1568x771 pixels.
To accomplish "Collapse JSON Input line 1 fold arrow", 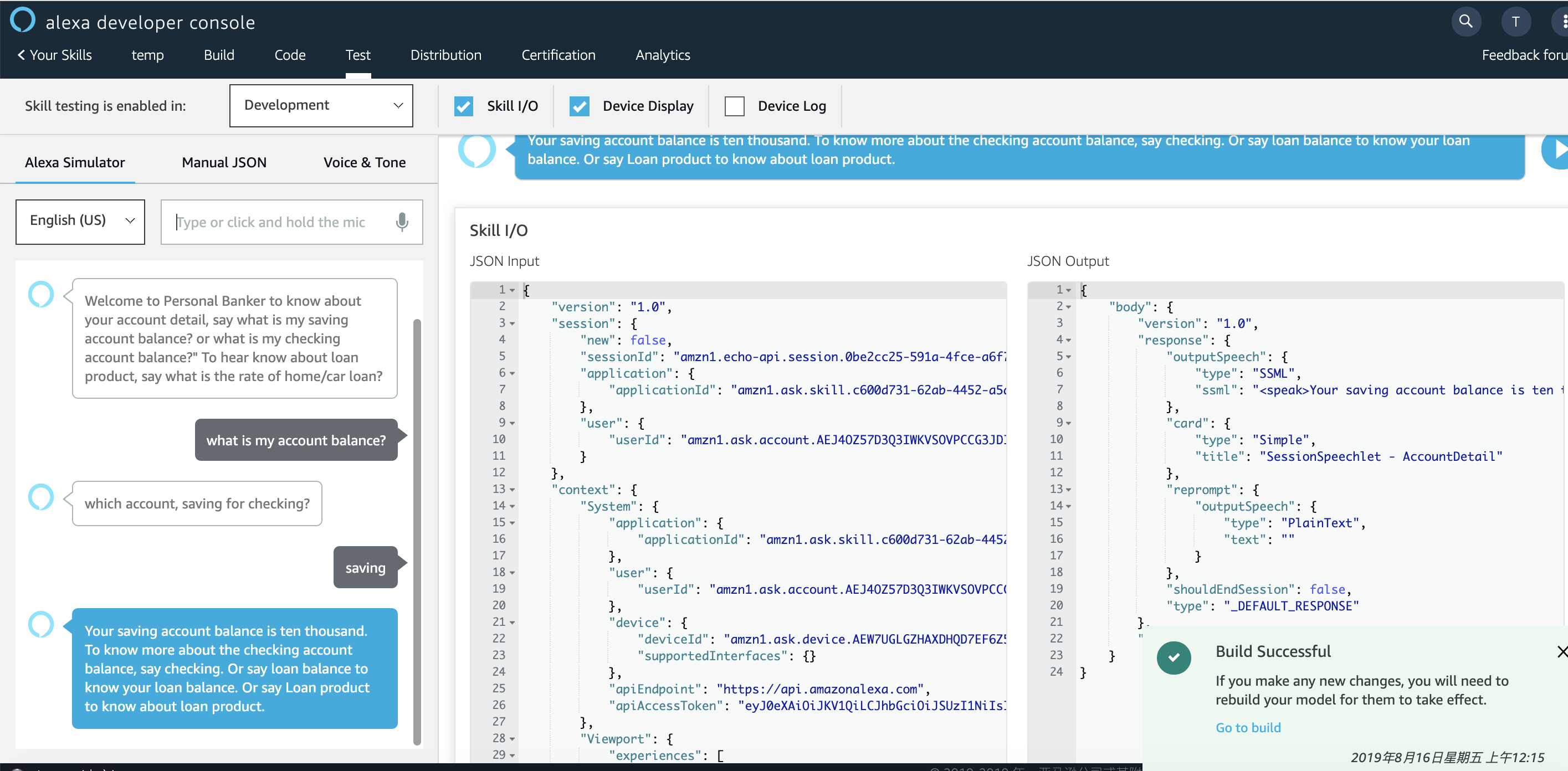I will (x=513, y=290).
